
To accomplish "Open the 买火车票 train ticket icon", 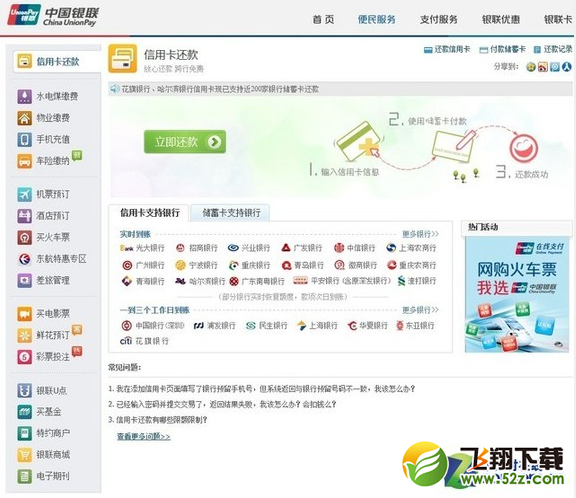I will point(25,237).
